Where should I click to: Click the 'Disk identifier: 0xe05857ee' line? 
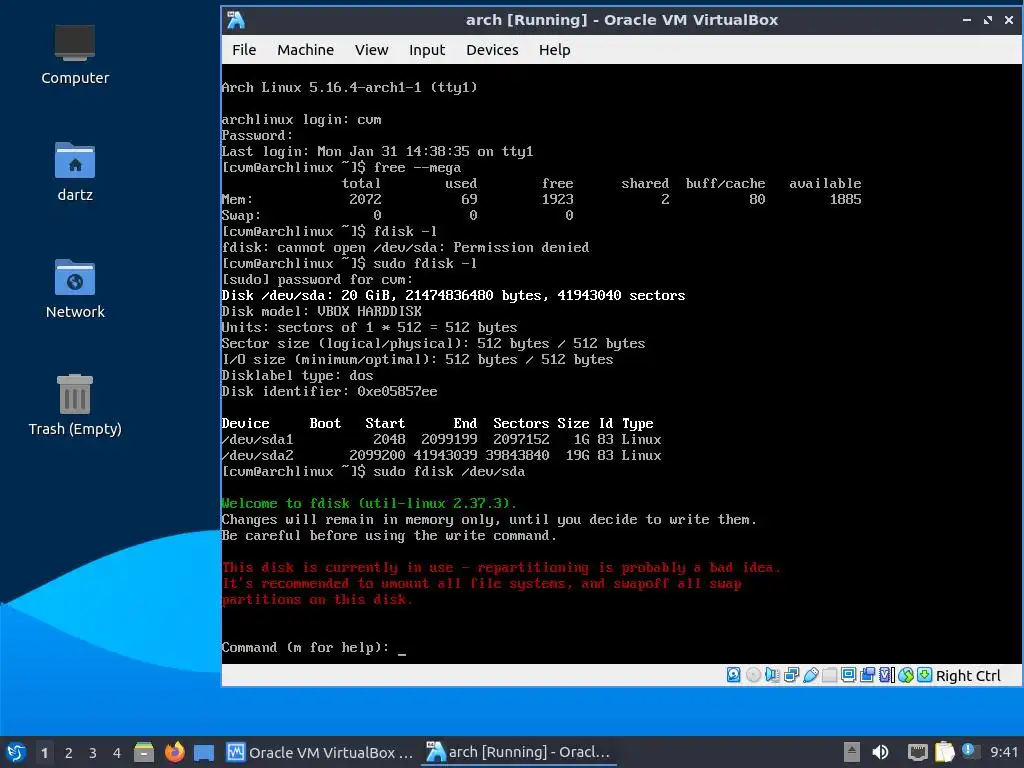point(329,392)
